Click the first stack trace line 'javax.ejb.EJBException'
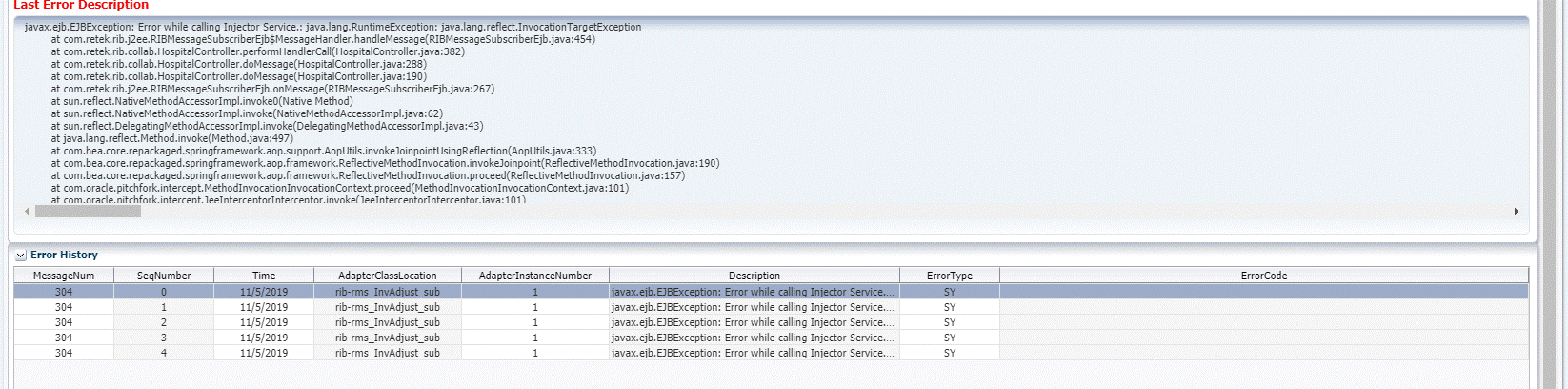 click(332, 27)
